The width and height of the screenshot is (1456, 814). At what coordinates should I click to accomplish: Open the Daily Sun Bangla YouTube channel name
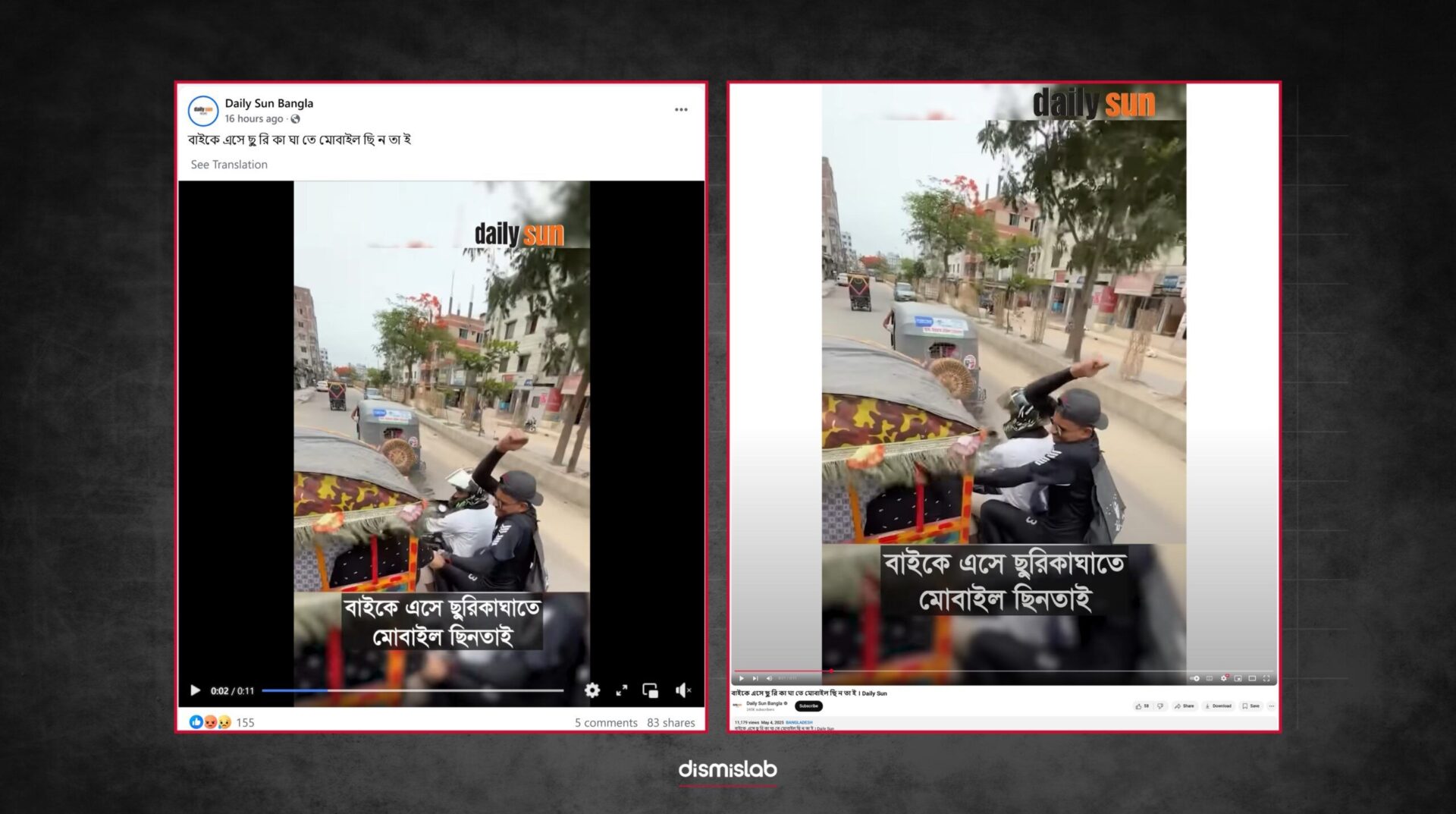pyautogui.click(x=766, y=704)
